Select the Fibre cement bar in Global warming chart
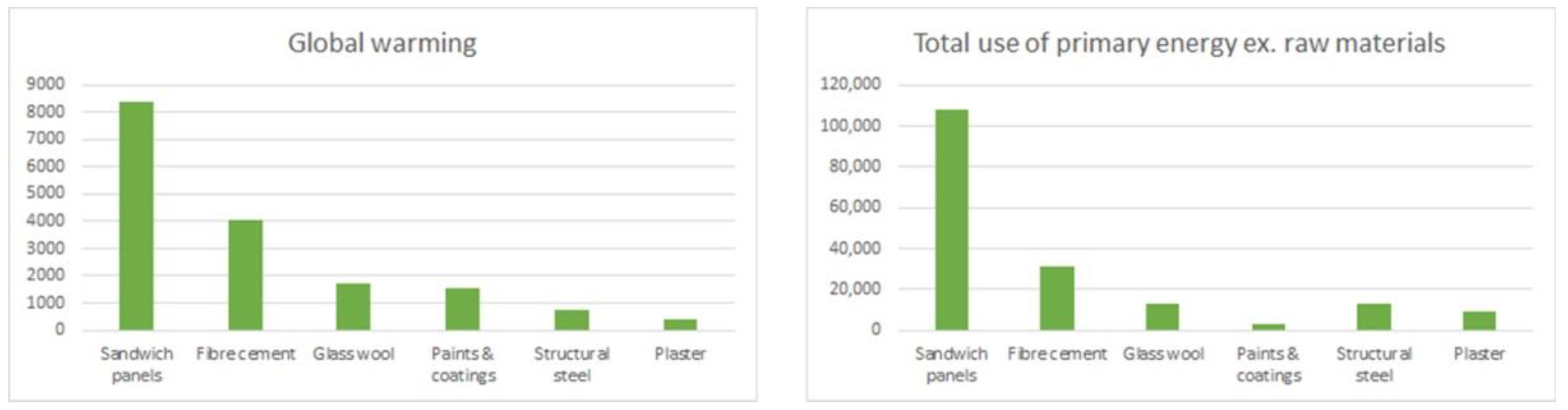The height and width of the screenshot is (410, 1568). [245, 275]
